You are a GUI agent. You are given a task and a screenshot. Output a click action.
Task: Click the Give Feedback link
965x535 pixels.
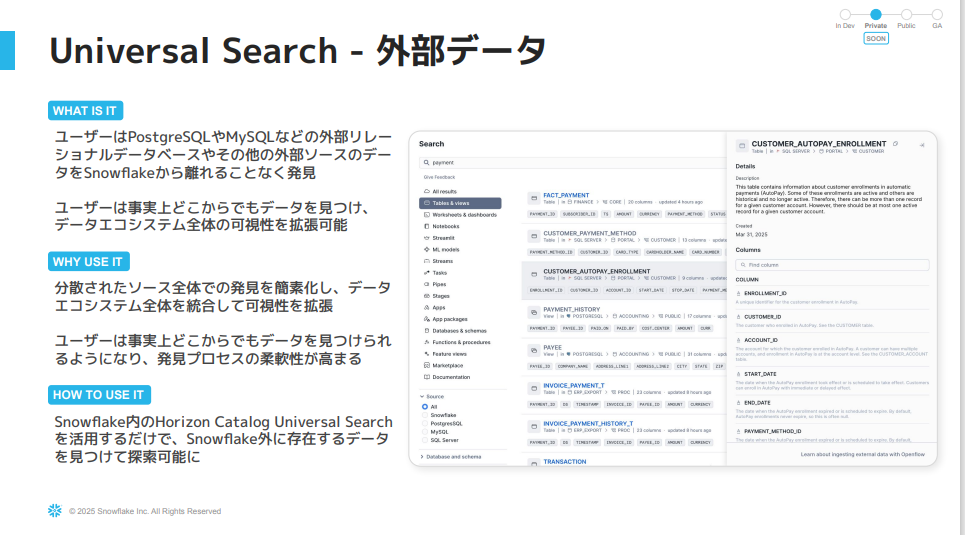pyautogui.click(x=439, y=177)
